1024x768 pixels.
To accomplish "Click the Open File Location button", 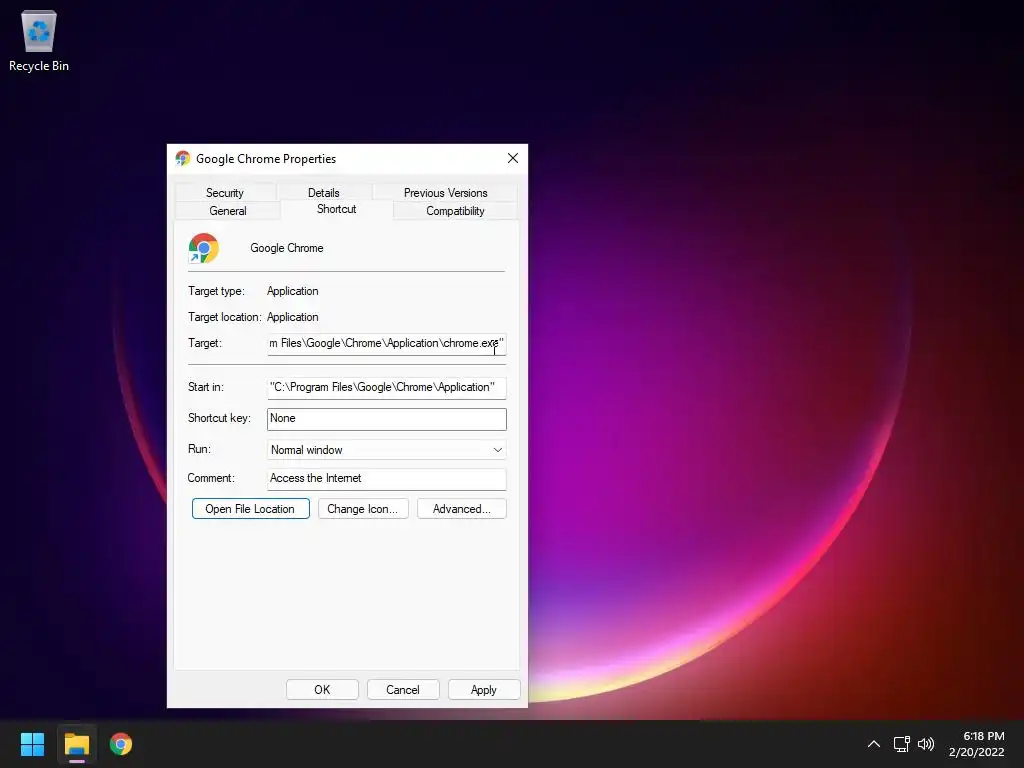I will point(250,509).
